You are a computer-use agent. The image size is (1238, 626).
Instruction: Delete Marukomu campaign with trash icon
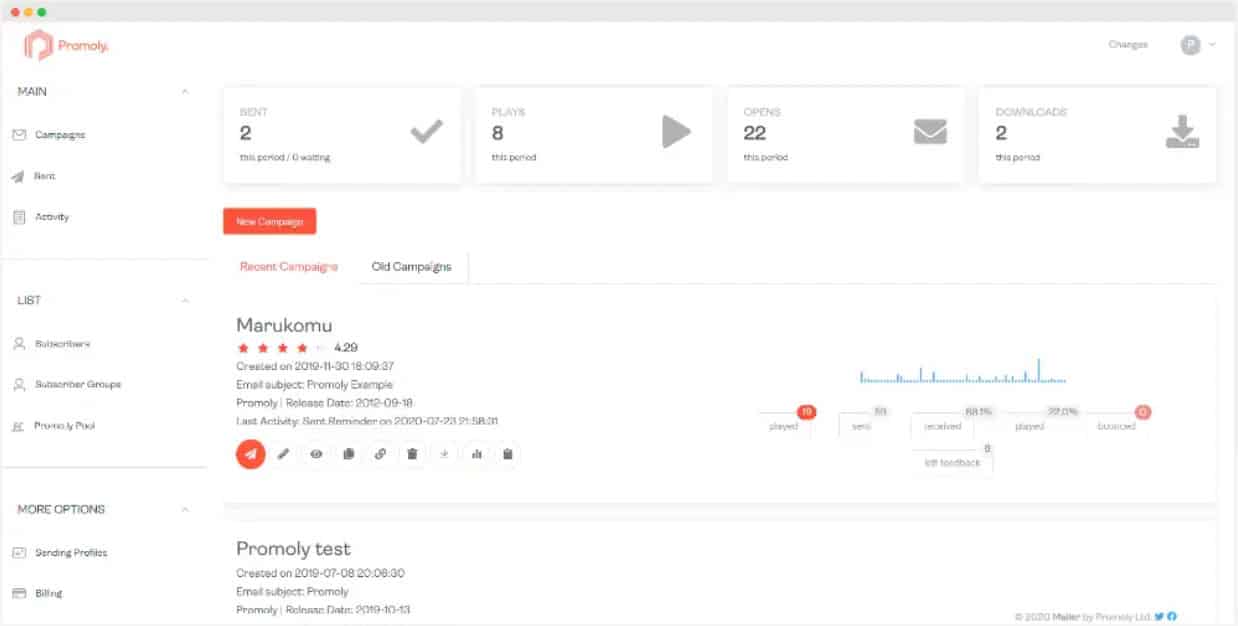click(x=412, y=454)
